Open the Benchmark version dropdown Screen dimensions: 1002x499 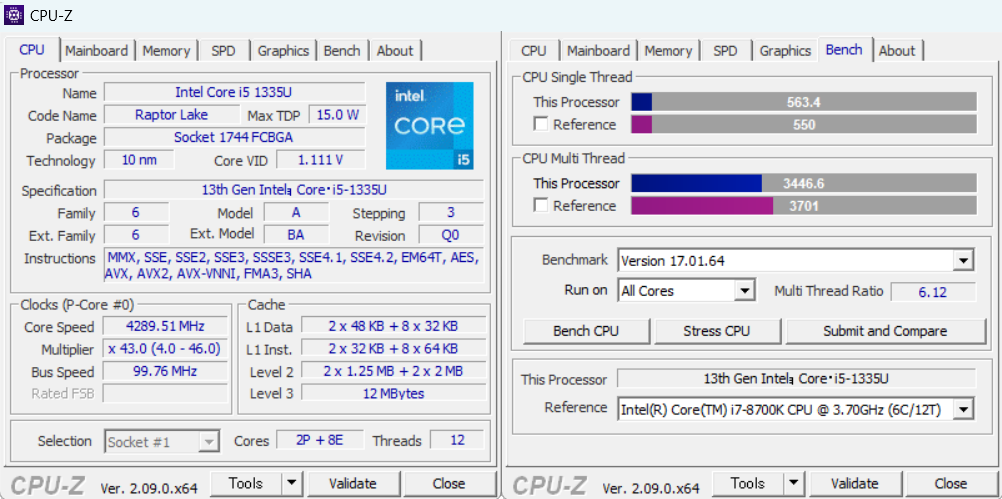click(962, 261)
